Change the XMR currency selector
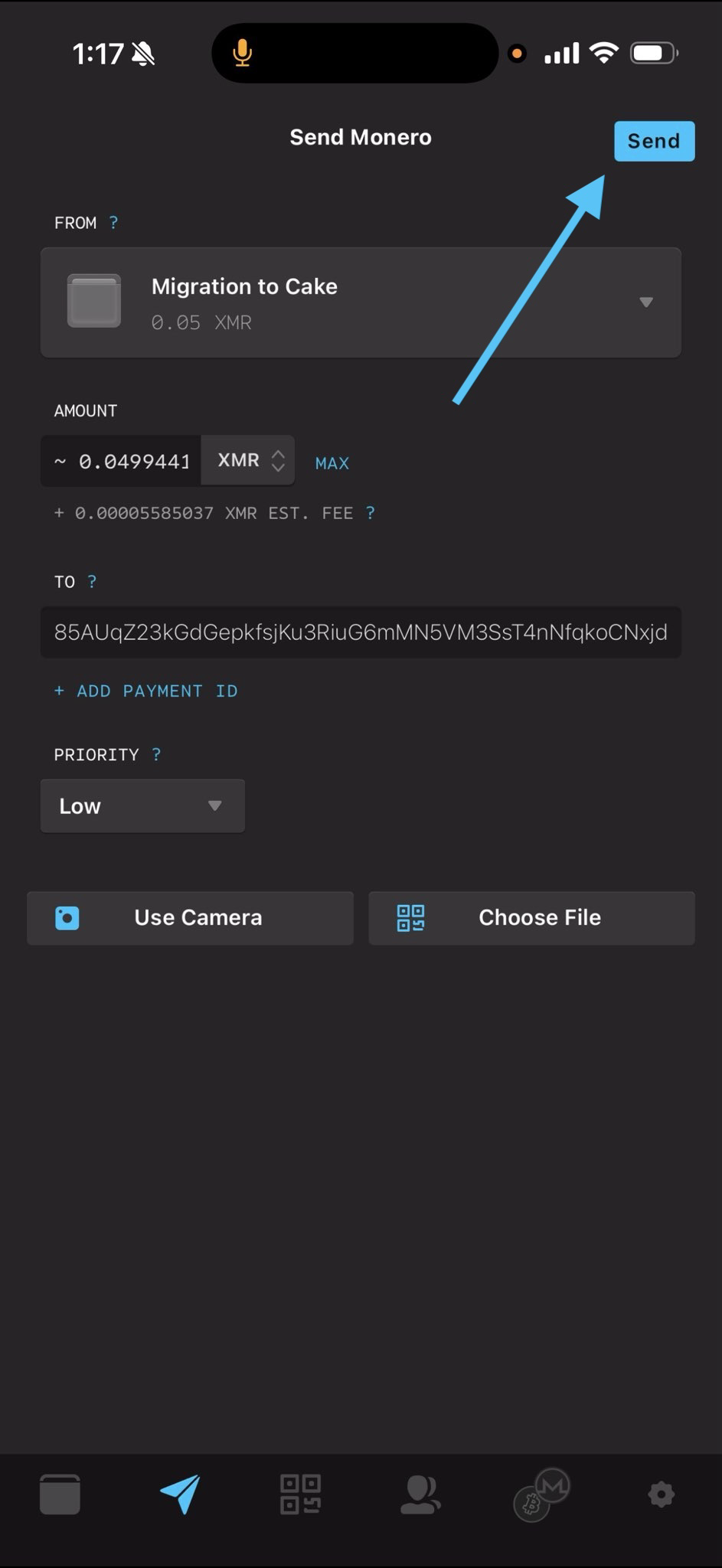This screenshot has height=1568, width=722. (x=249, y=461)
